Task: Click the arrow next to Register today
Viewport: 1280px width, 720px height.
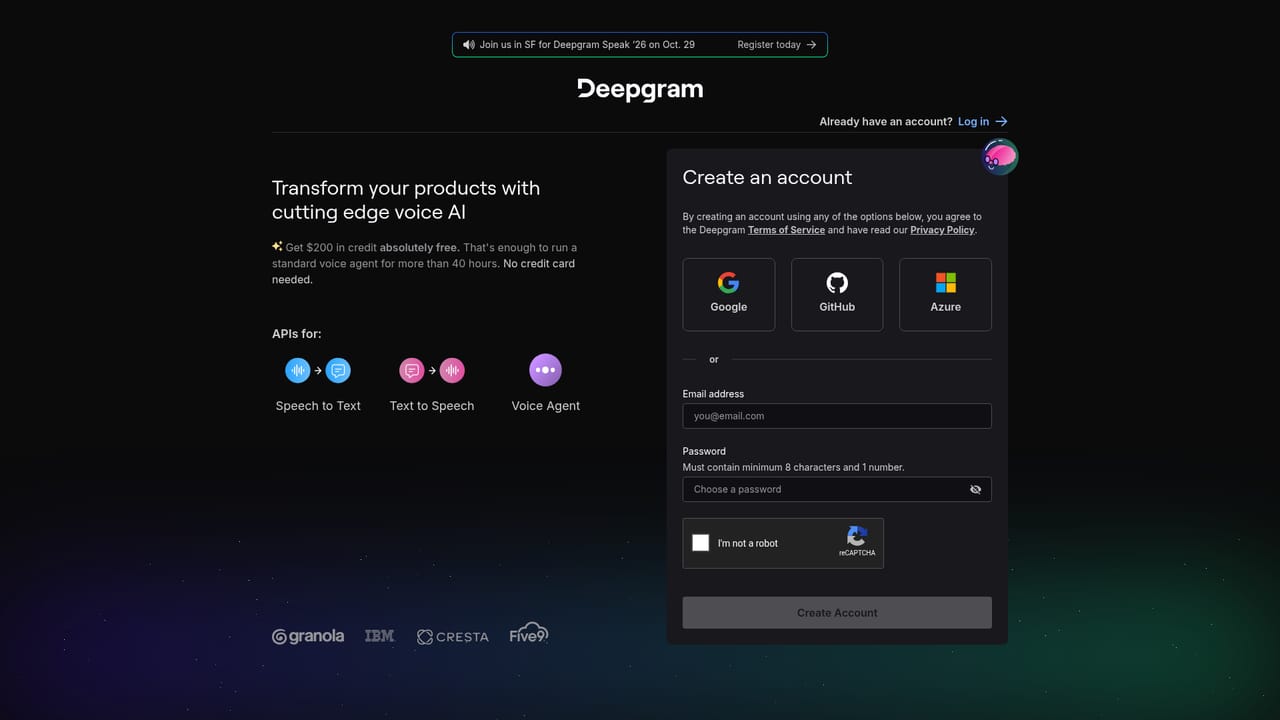Action: pos(811,45)
